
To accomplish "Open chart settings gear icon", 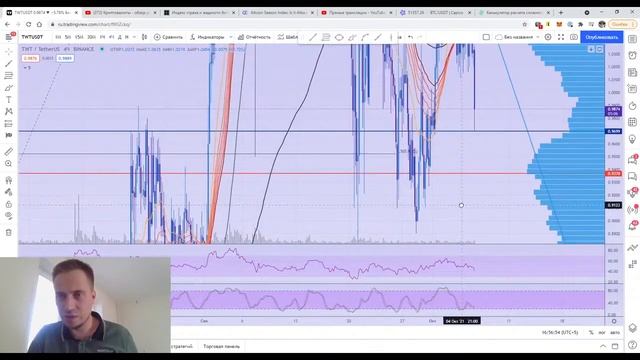I will point(548,37).
